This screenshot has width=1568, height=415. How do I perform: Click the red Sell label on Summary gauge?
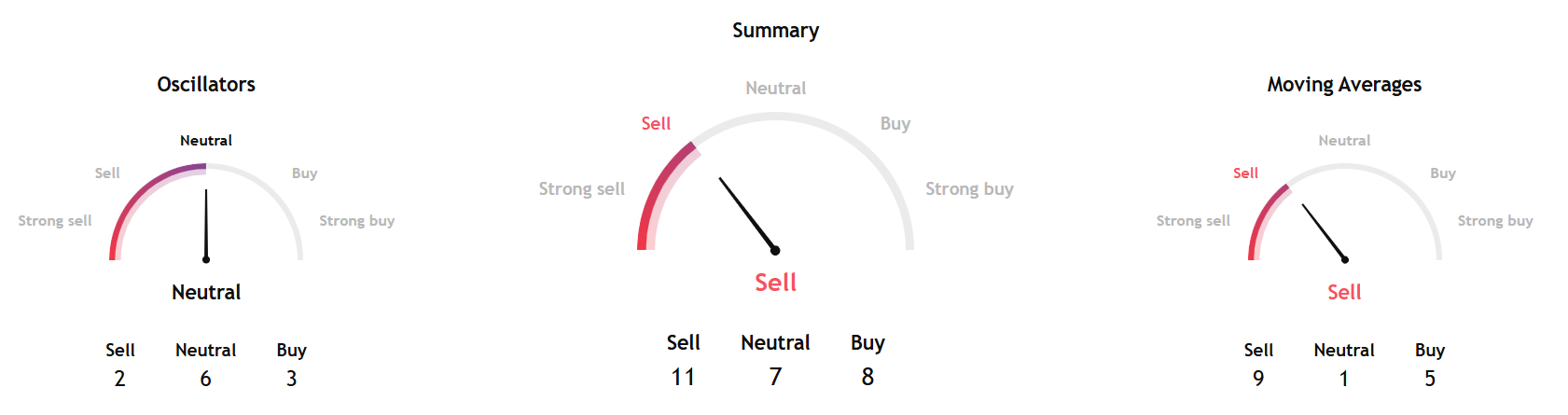(x=656, y=124)
